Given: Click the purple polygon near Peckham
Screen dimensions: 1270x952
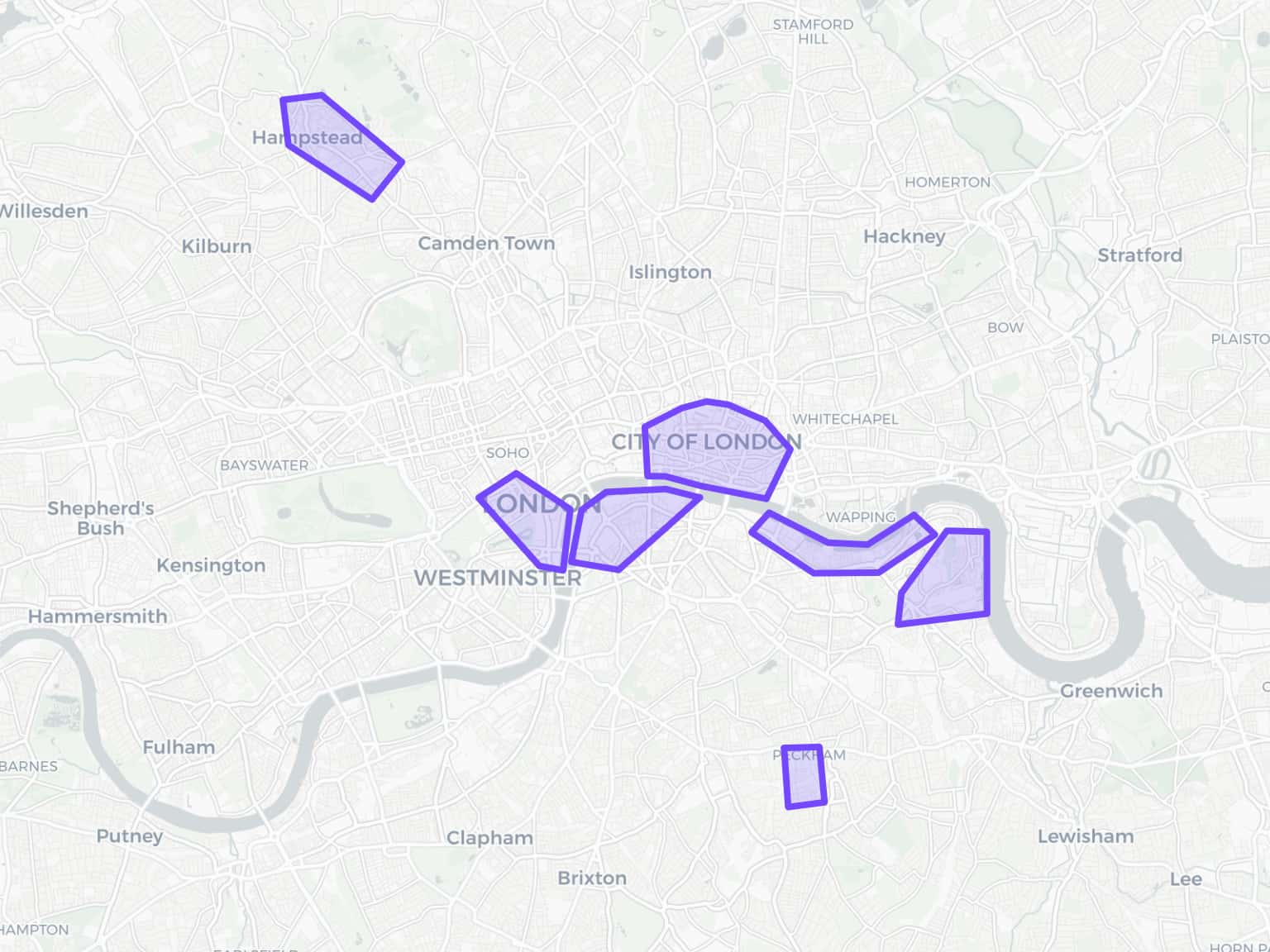Looking at the screenshot, I should click(804, 777).
